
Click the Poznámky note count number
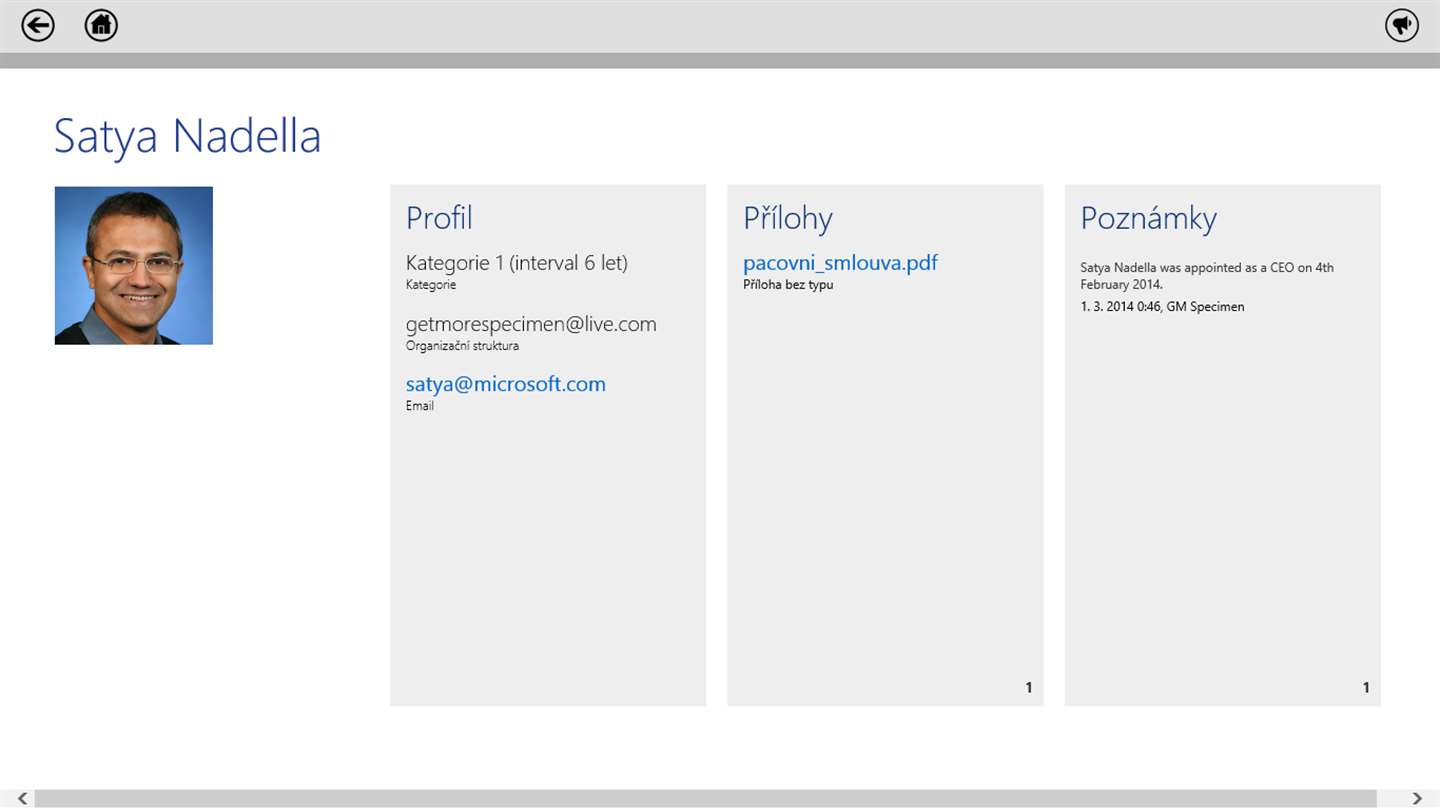(1366, 687)
